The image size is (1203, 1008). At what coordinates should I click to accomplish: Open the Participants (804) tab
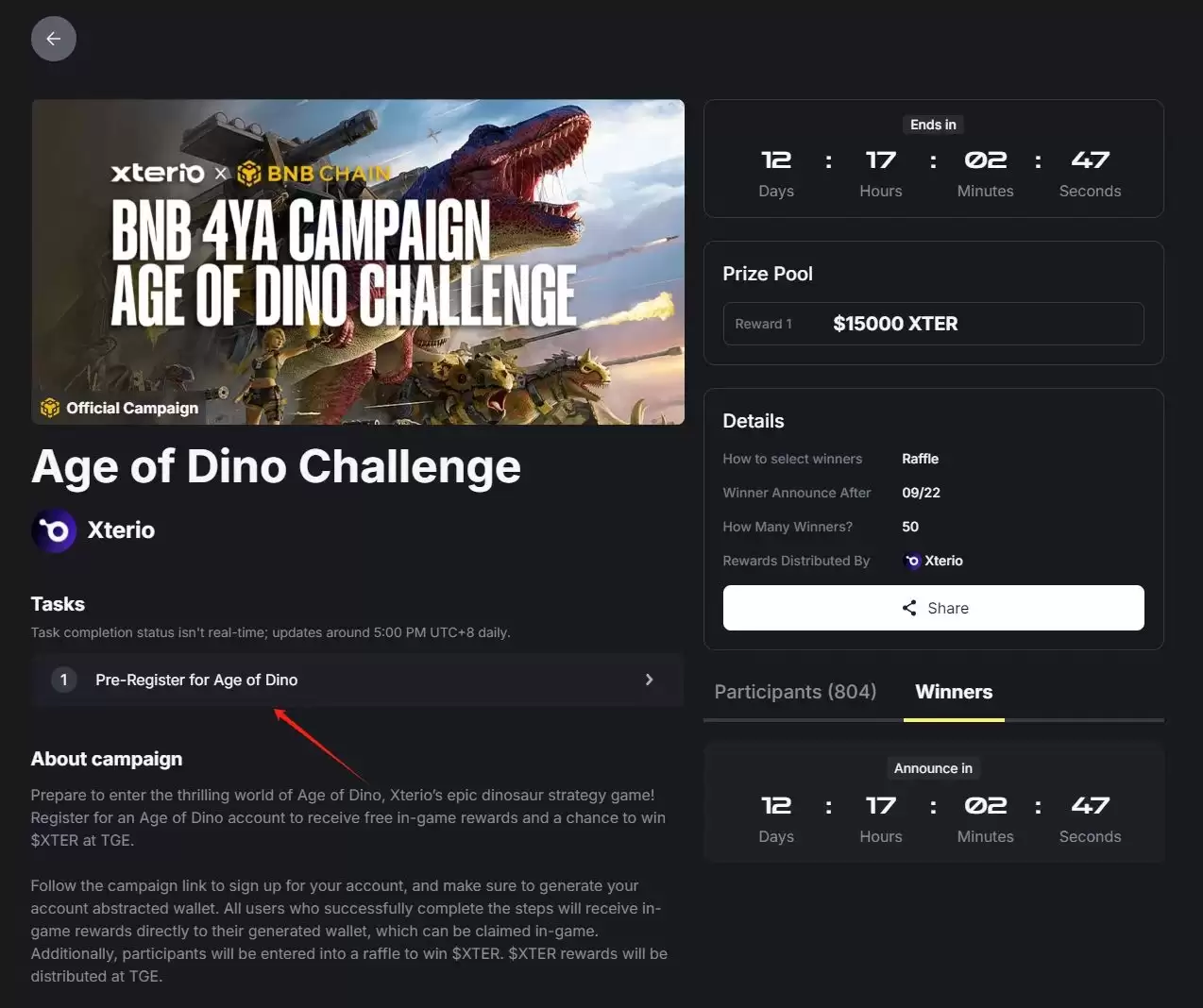click(794, 692)
